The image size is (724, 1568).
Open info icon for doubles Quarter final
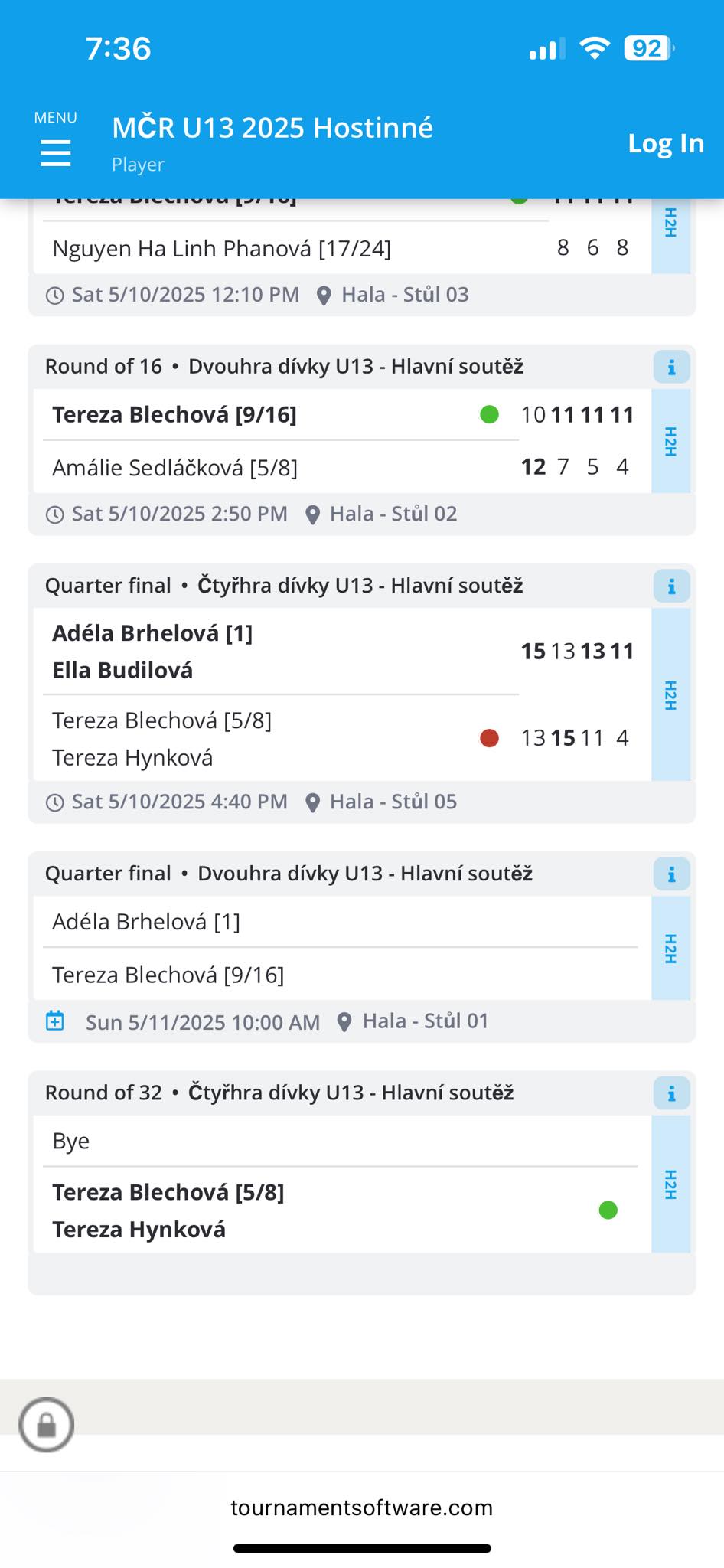671,586
